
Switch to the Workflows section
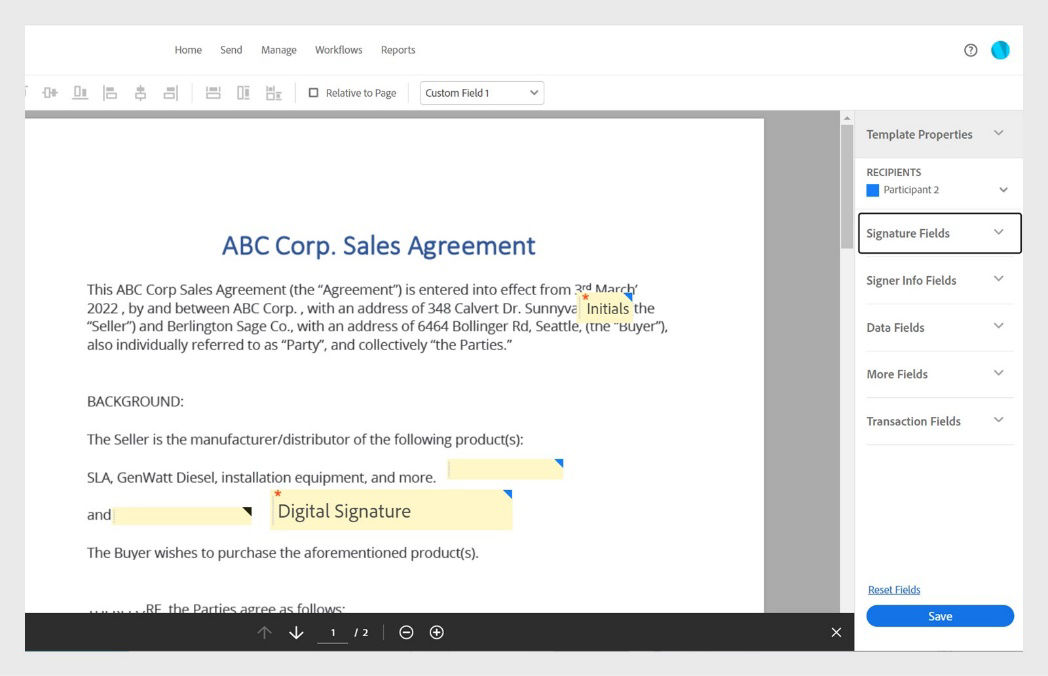click(338, 49)
